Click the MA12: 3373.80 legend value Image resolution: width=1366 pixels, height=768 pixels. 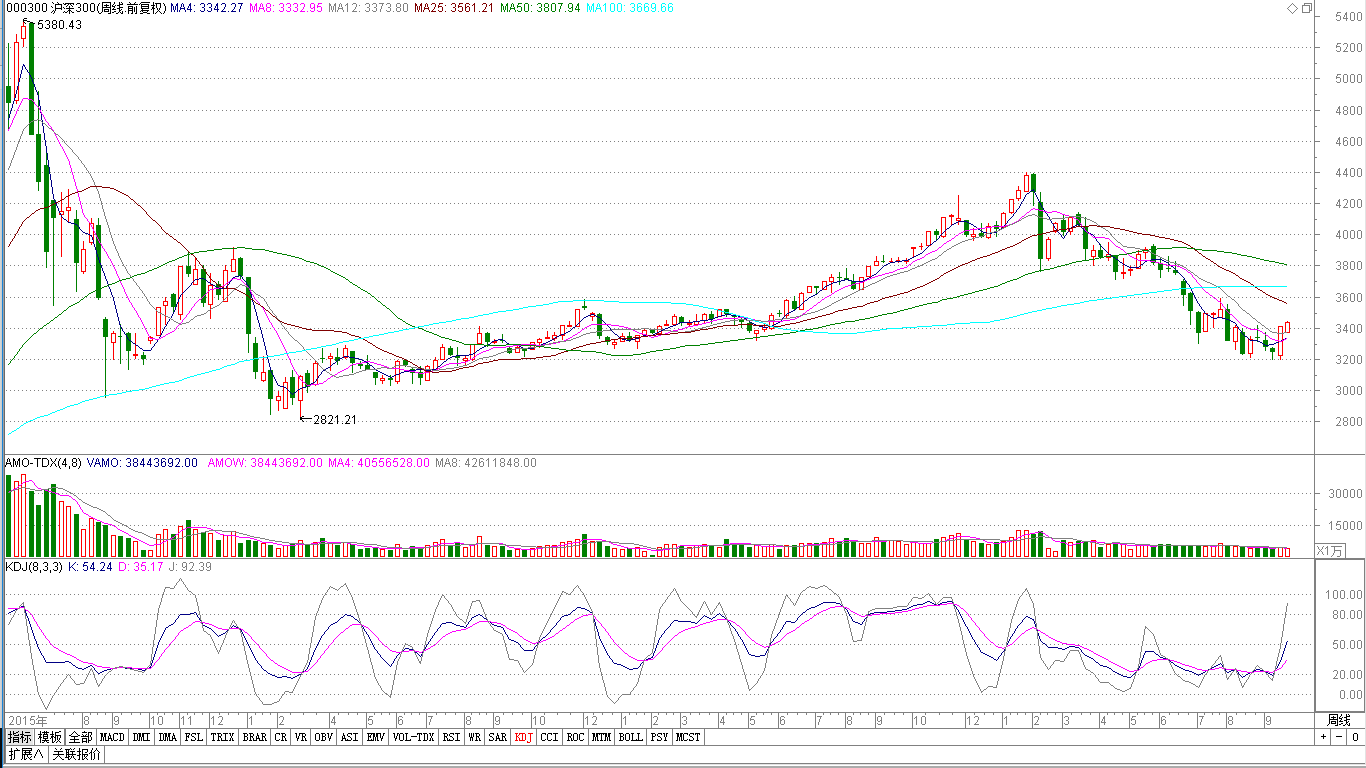[369, 8]
